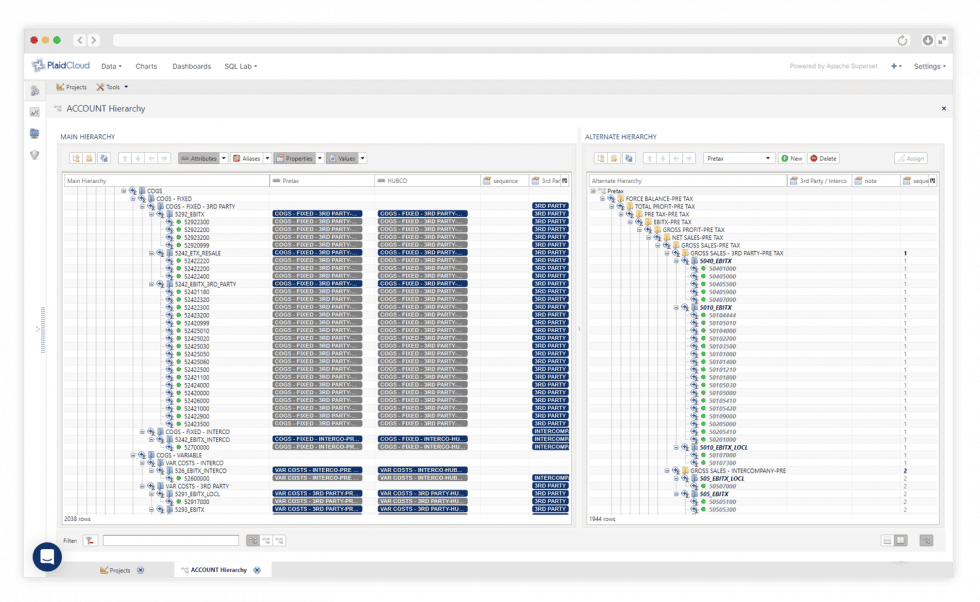980x602 pixels.
Task: Toggle the Properties columns button
Action: (294, 159)
